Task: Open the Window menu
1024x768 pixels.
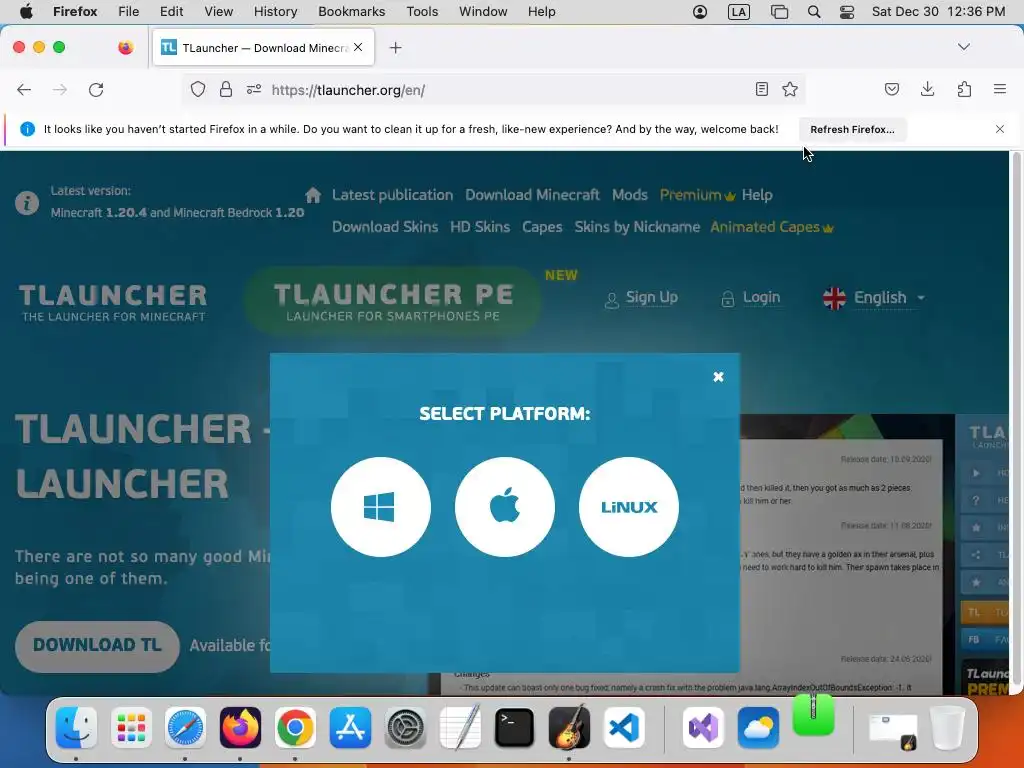Action: [x=483, y=12]
